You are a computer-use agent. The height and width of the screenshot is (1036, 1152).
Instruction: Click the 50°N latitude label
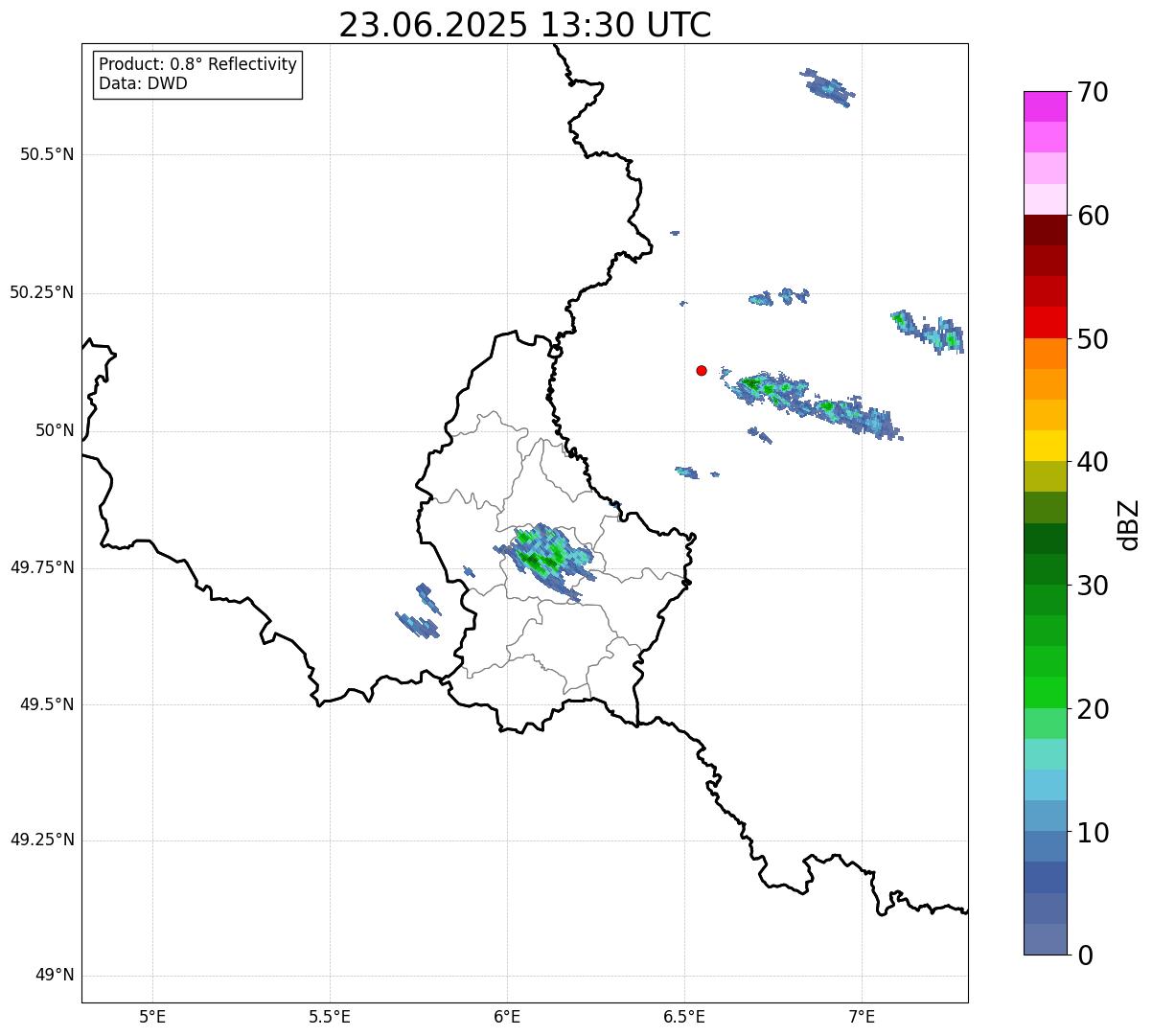[x=55, y=430]
